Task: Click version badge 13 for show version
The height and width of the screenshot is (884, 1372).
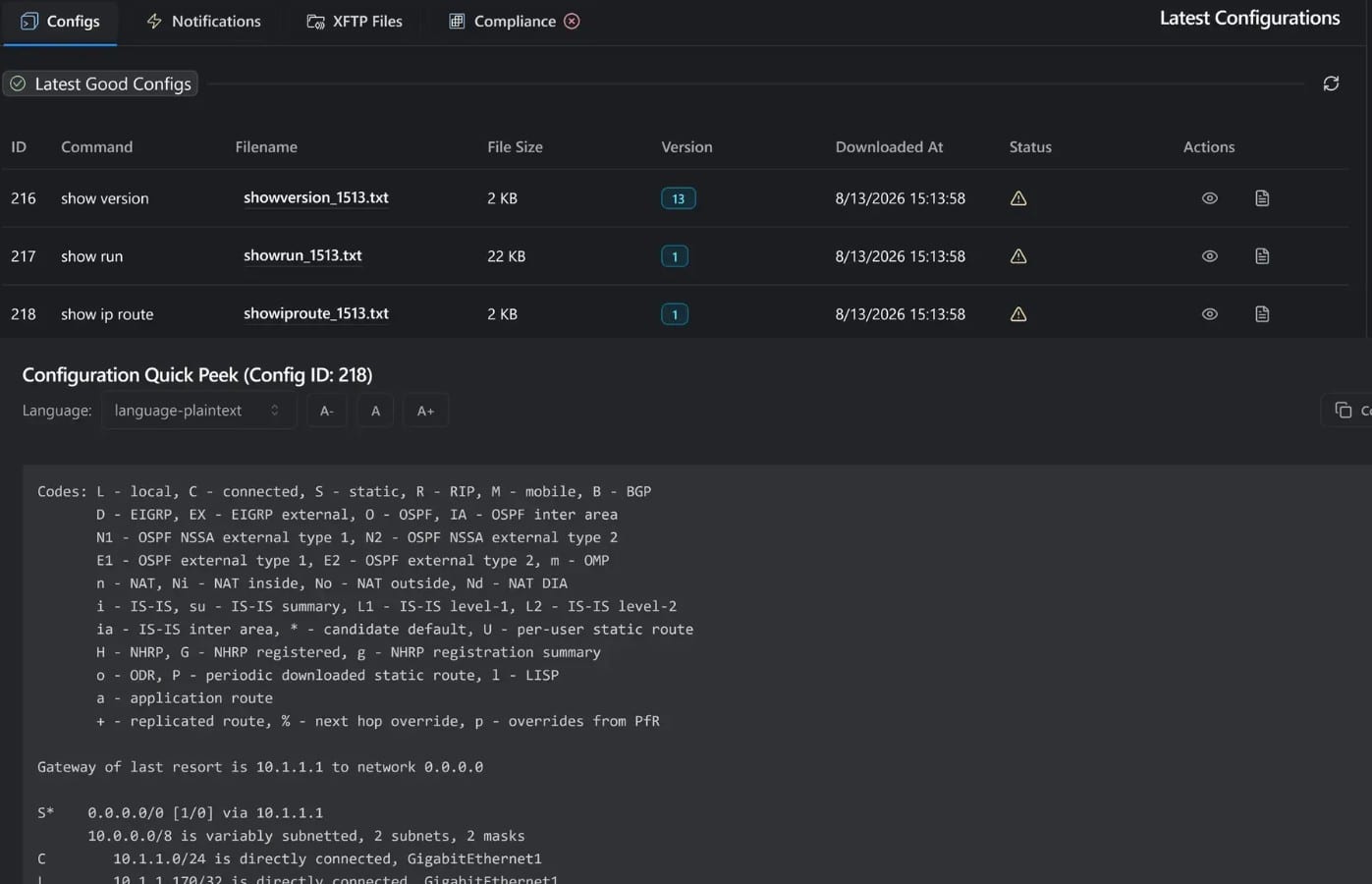Action: [679, 198]
